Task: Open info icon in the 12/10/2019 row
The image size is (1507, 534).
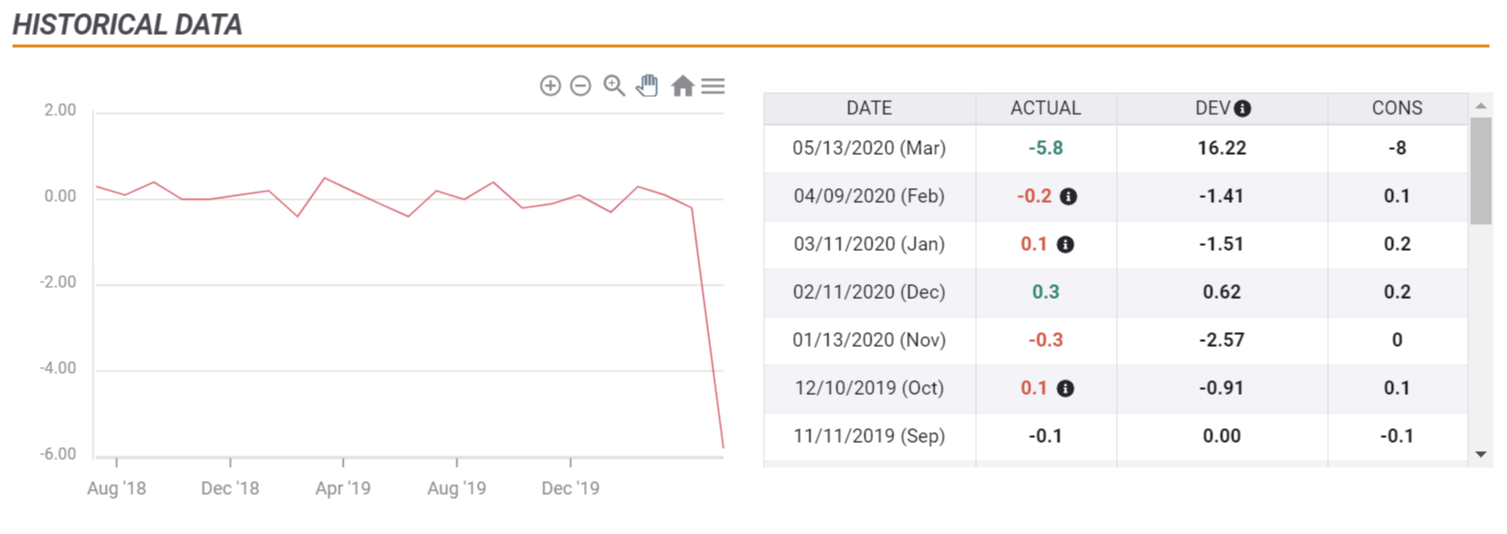Action: point(1065,388)
